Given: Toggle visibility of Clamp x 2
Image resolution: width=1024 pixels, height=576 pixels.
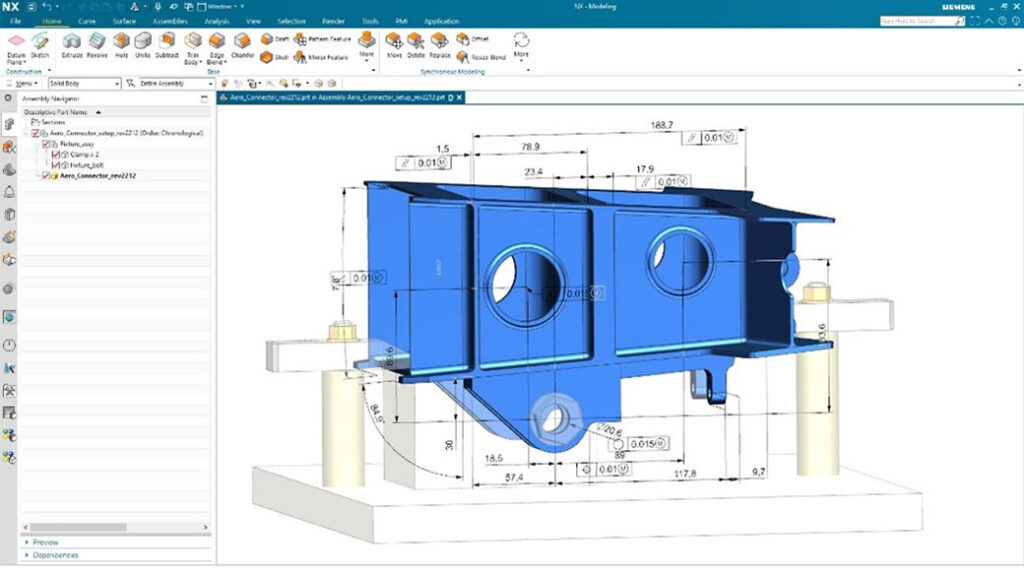Looking at the screenshot, I should (x=56, y=155).
